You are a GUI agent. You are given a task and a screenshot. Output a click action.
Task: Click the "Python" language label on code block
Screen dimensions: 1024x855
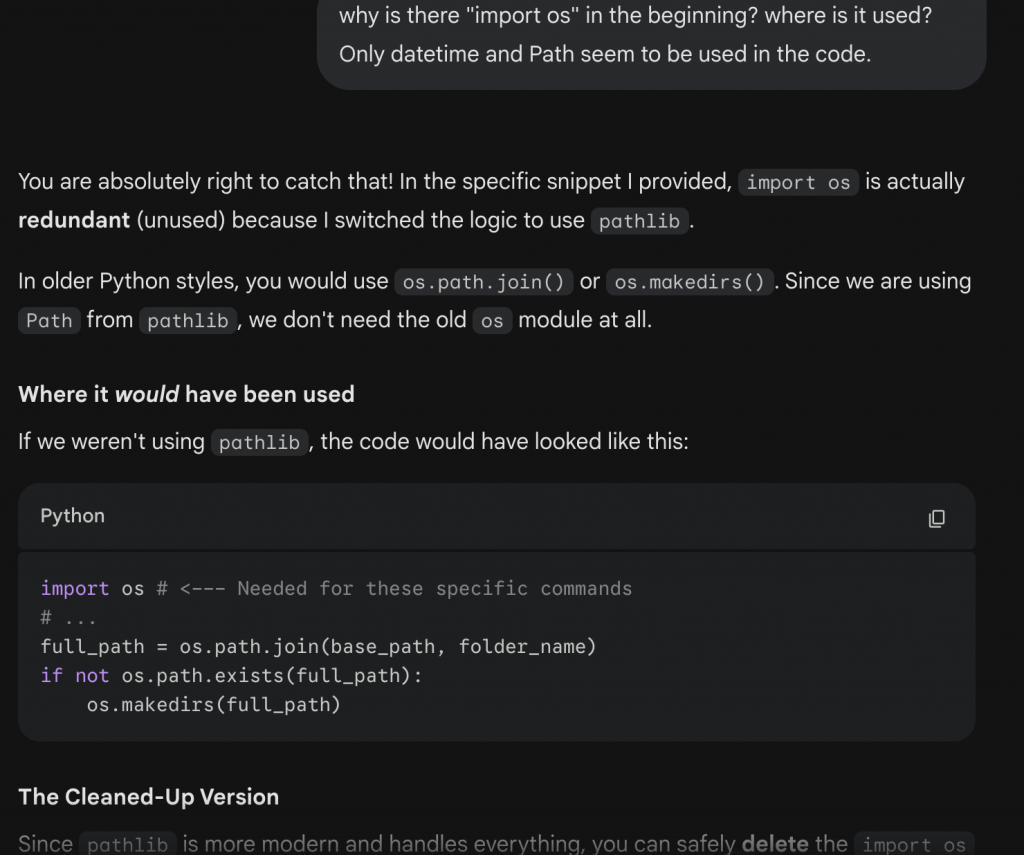(72, 516)
